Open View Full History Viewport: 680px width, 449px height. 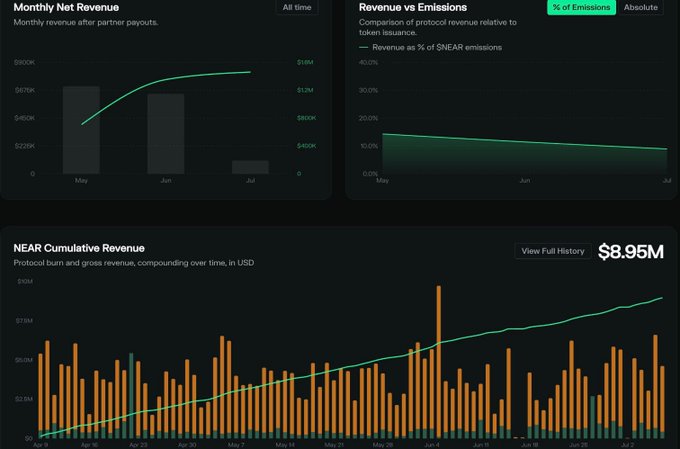(553, 251)
